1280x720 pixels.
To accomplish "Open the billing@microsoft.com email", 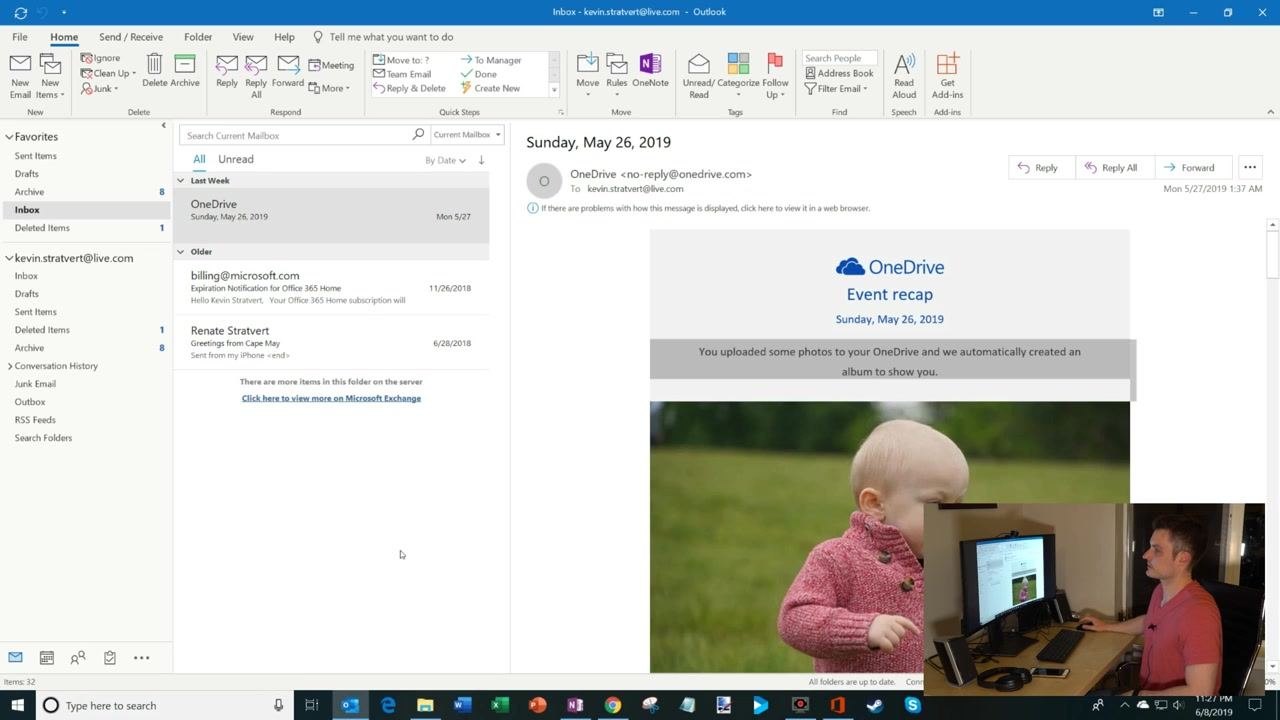I will tap(331, 287).
